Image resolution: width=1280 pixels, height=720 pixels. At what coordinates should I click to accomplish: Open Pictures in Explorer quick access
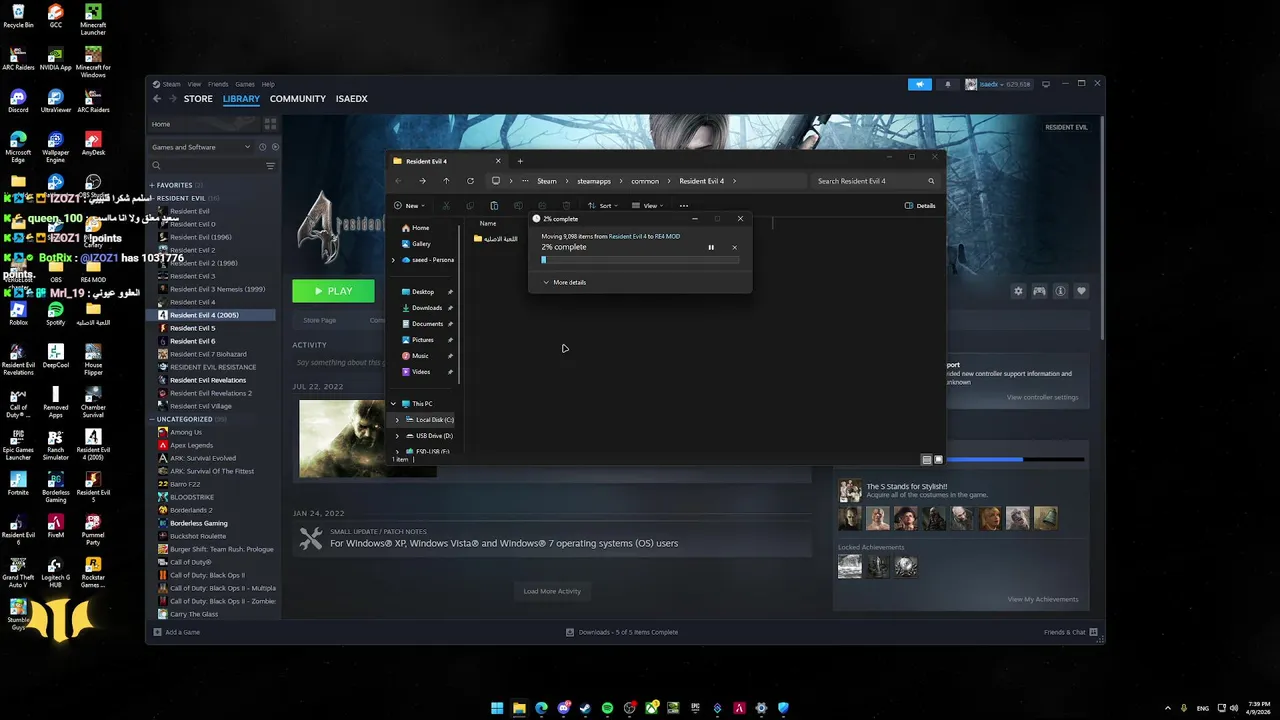pos(423,340)
